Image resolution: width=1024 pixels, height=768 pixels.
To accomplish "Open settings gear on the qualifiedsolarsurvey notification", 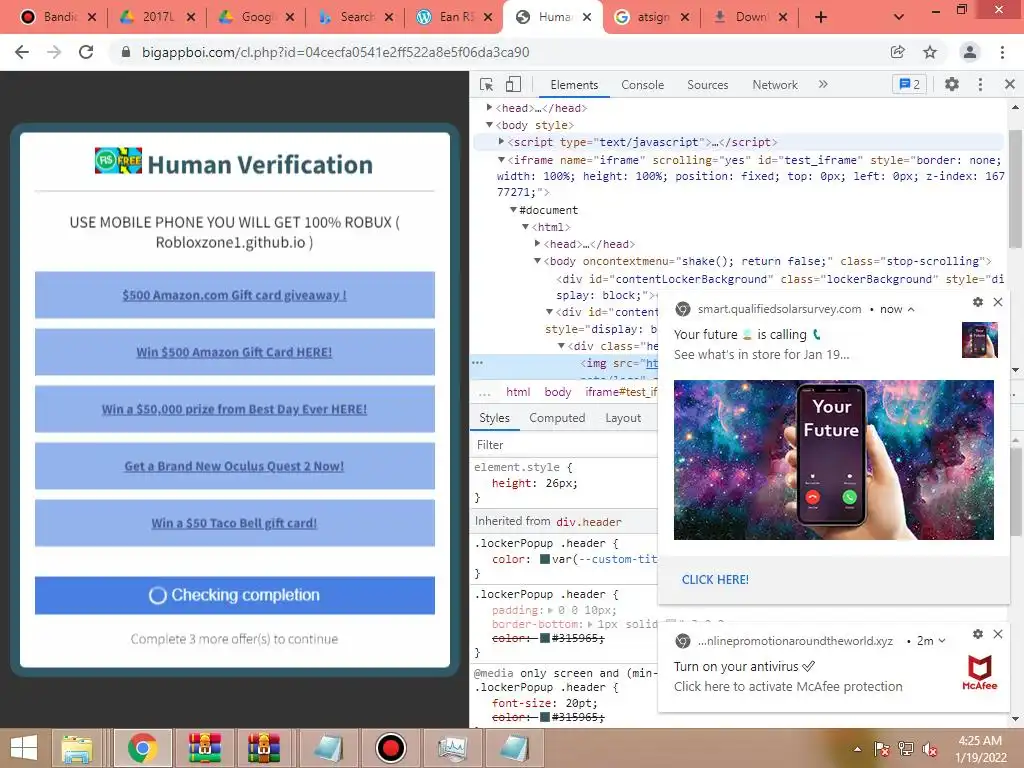I will tap(978, 302).
